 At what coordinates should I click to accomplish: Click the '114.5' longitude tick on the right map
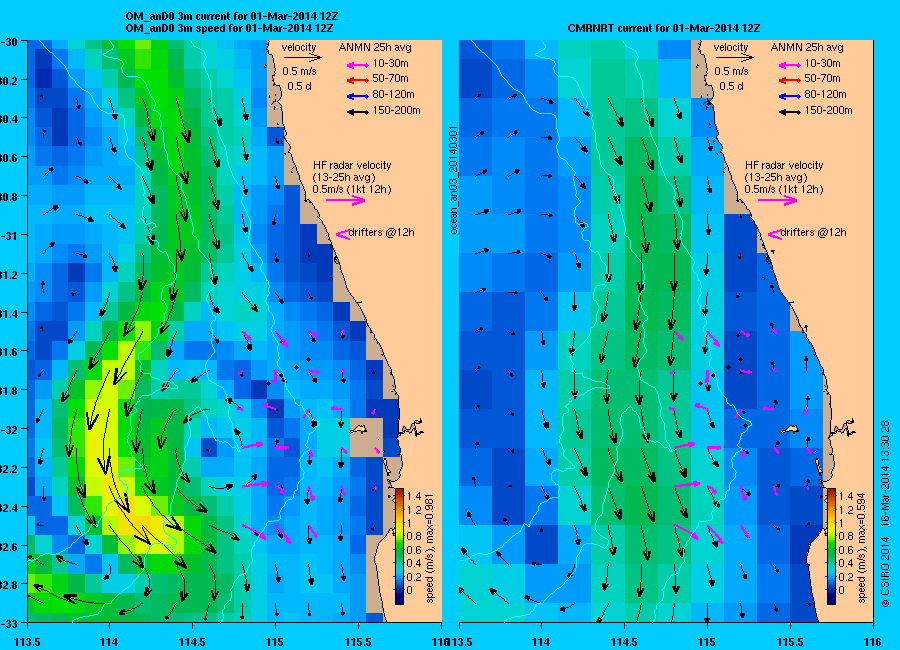pos(623,642)
